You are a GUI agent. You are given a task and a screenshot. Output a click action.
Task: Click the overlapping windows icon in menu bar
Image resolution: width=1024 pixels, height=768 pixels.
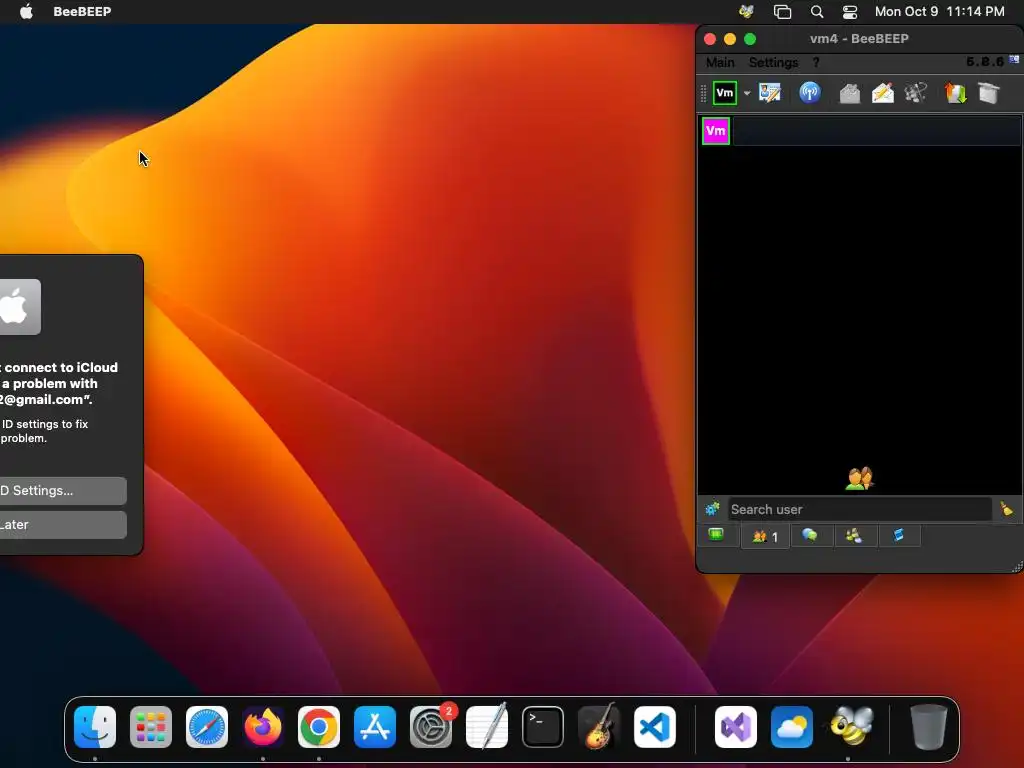[782, 11]
